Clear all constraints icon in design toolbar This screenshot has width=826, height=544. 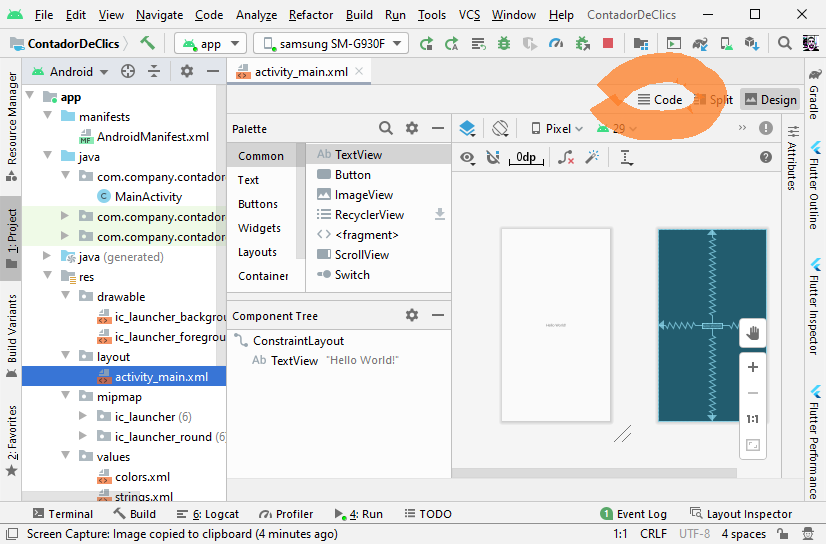click(566, 157)
